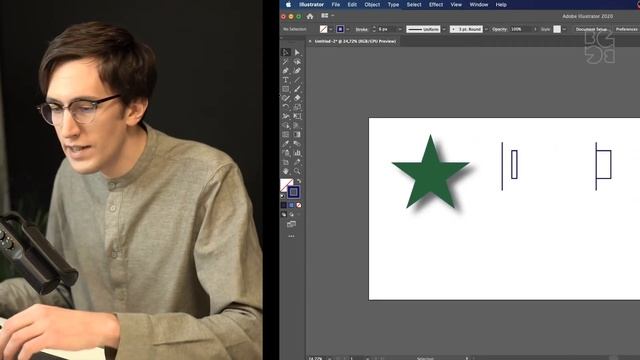640x360 pixels.
Task: Pick the Magic Wand tool
Action: click(x=286, y=62)
